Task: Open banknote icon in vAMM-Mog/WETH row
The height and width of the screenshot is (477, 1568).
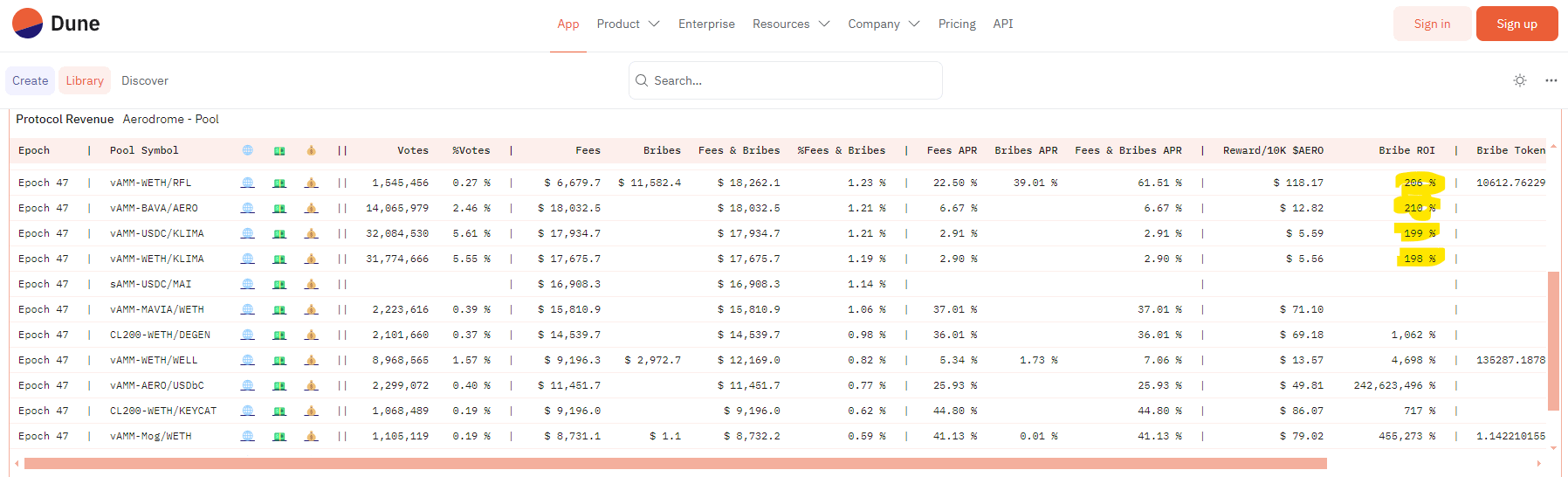Action: pos(279,436)
